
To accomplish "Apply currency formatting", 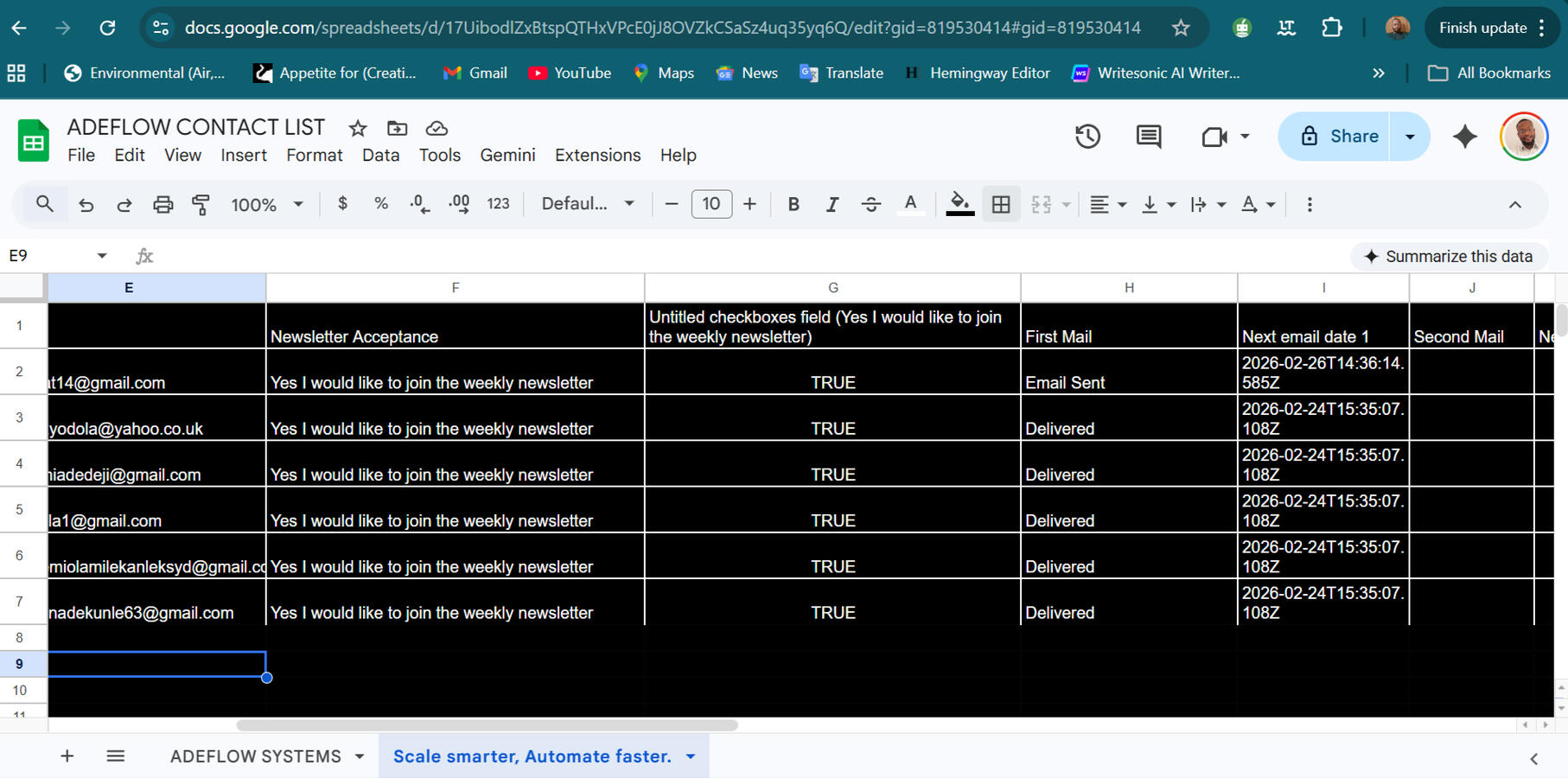I will point(342,204).
